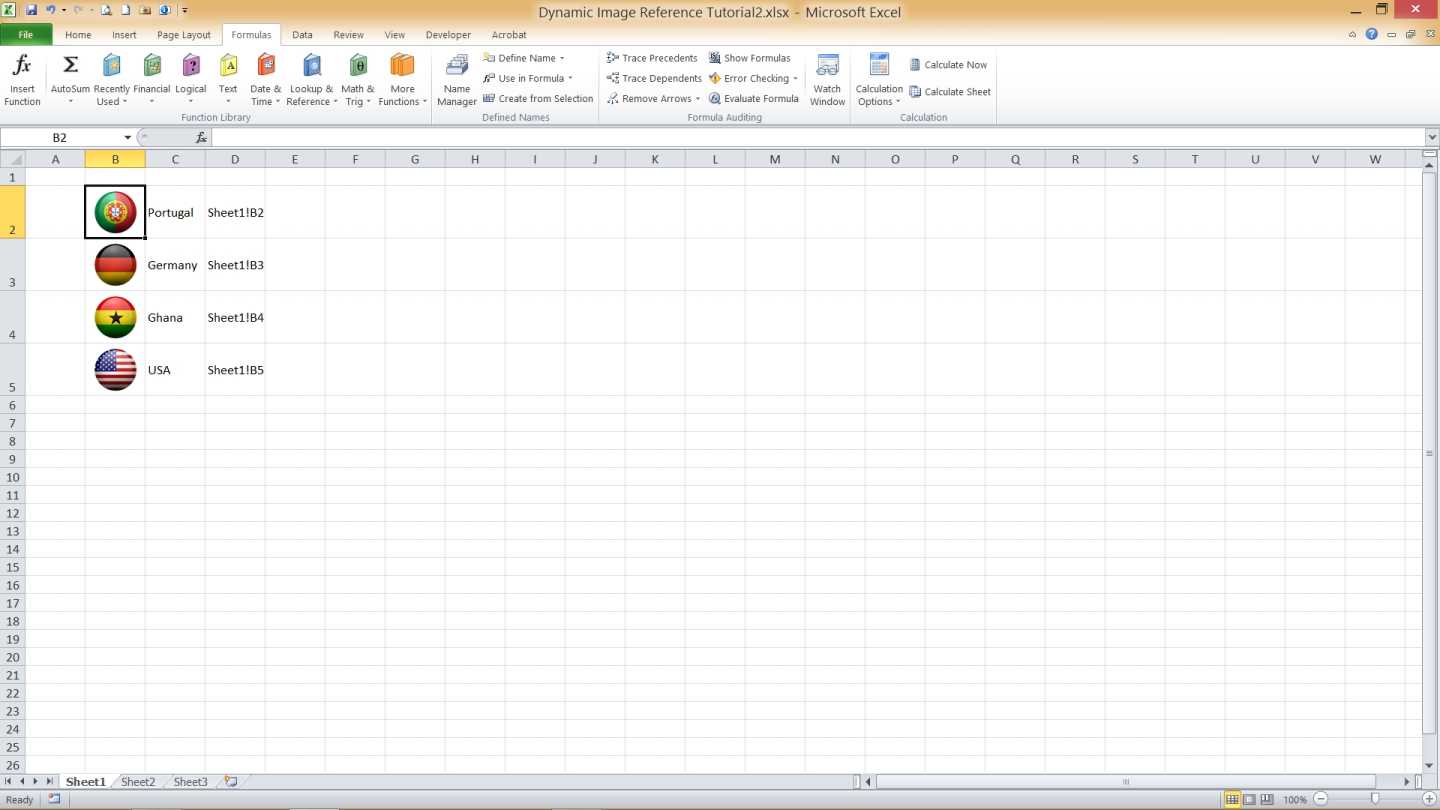Switch to the Data tab
Image resolution: width=1440 pixels, height=810 pixels.
click(302, 35)
